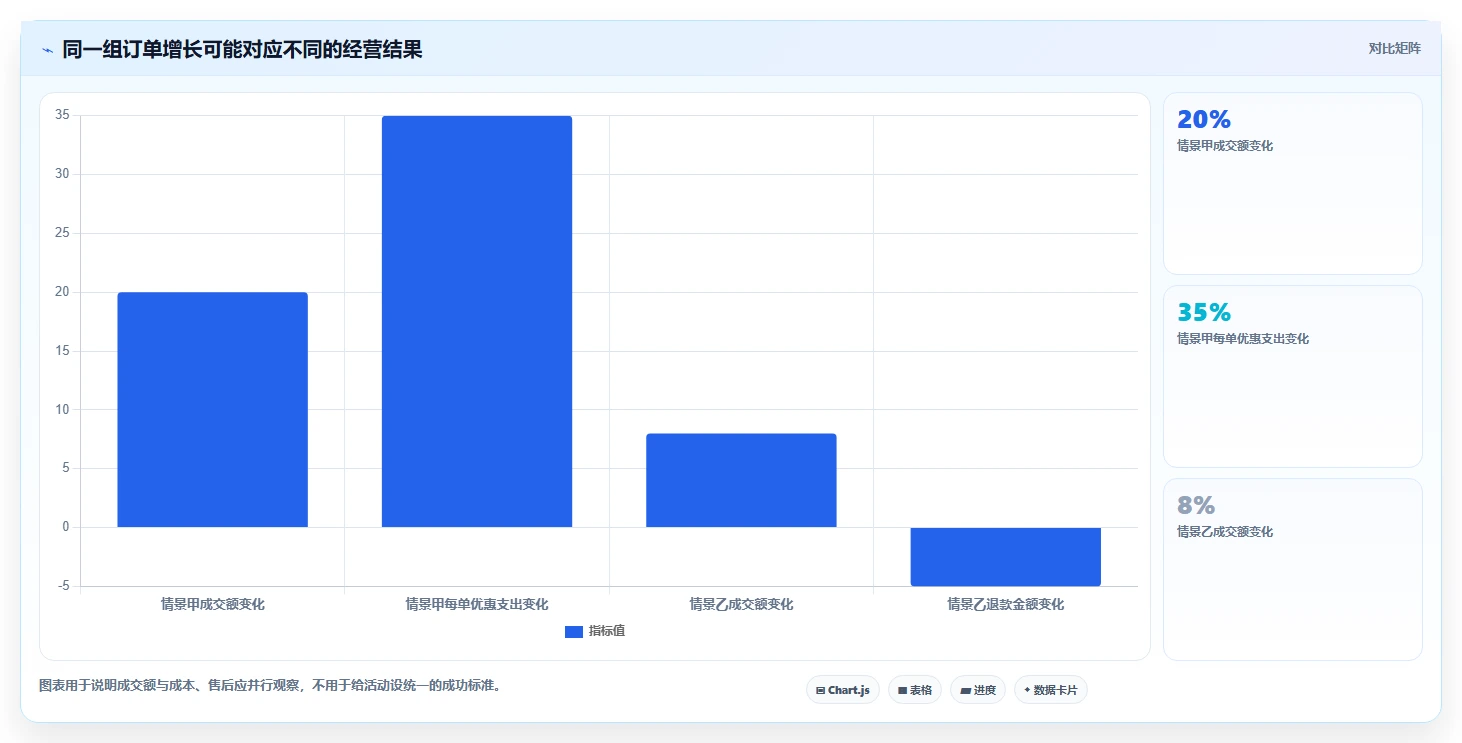Image resolution: width=1462 pixels, height=743 pixels.
Task: Click the icon inside the 进度 chip
Action: tap(965, 691)
